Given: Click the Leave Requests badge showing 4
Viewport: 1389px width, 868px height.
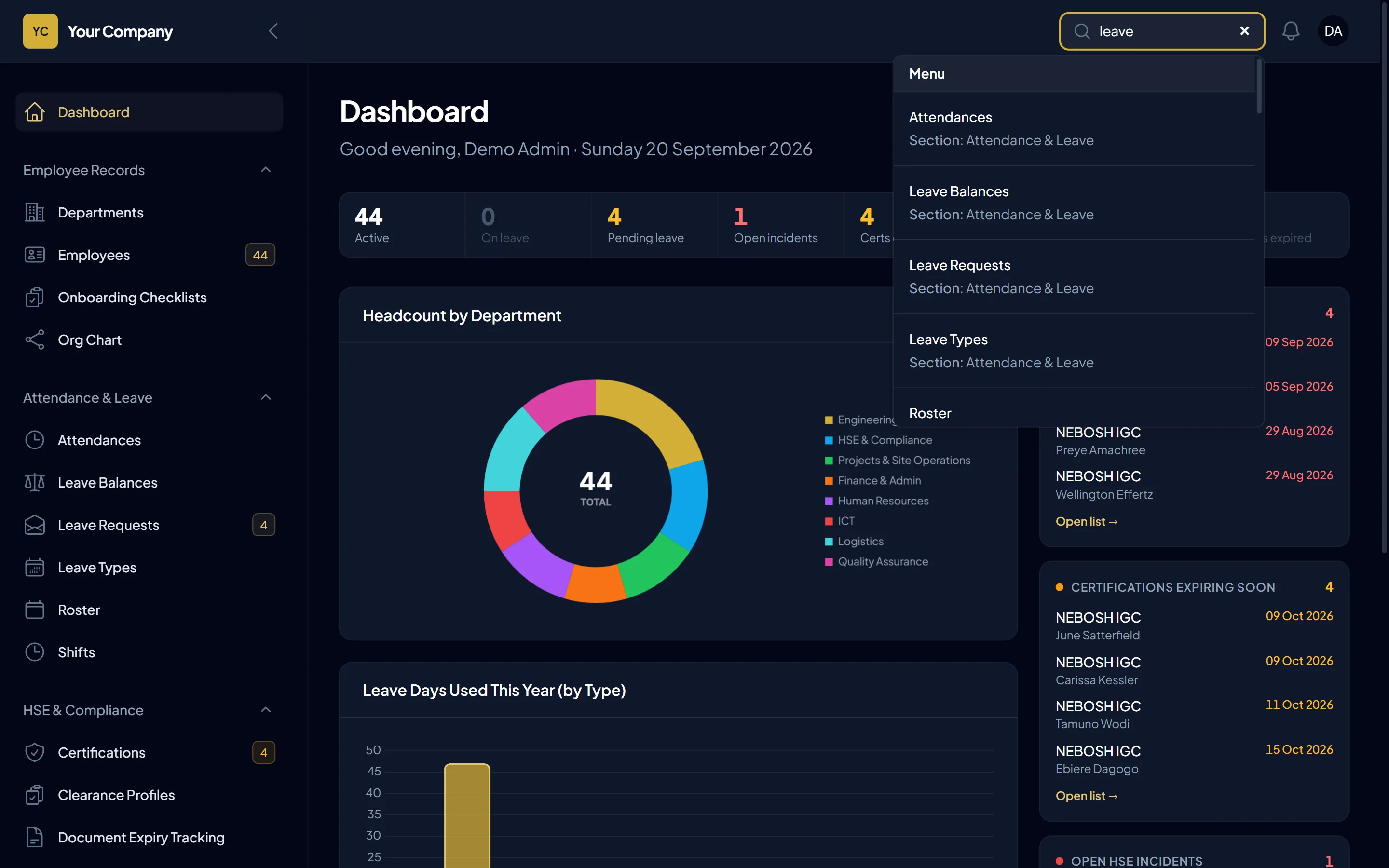Looking at the screenshot, I should pyautogui.click(x=263, y=525).
